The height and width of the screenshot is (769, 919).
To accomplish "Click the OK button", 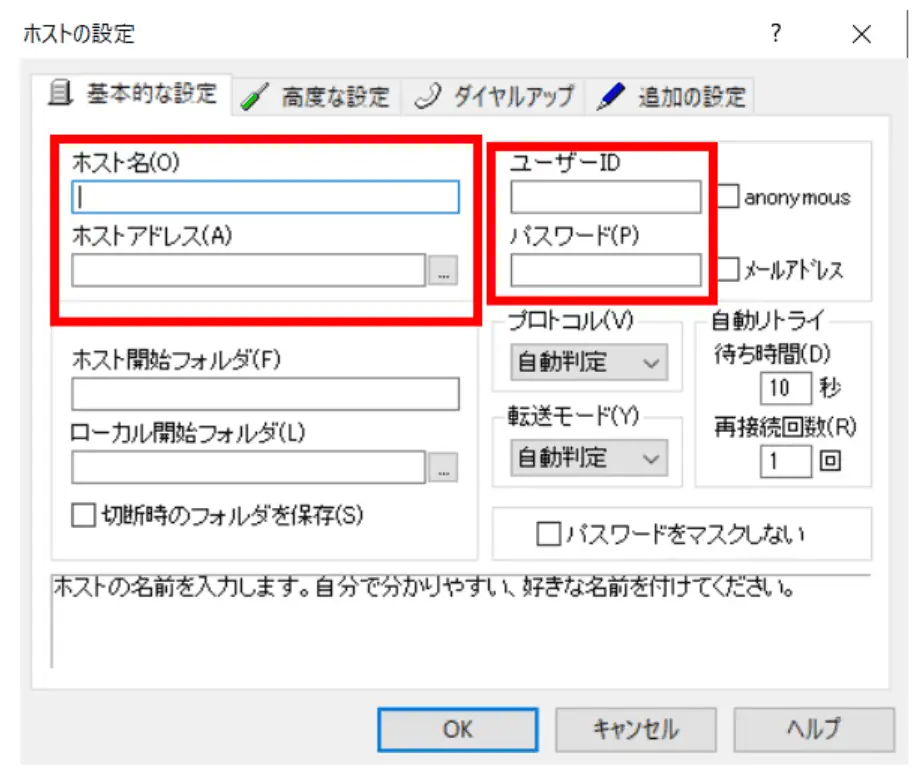I will pyautogui.click(x=458, y=730).
